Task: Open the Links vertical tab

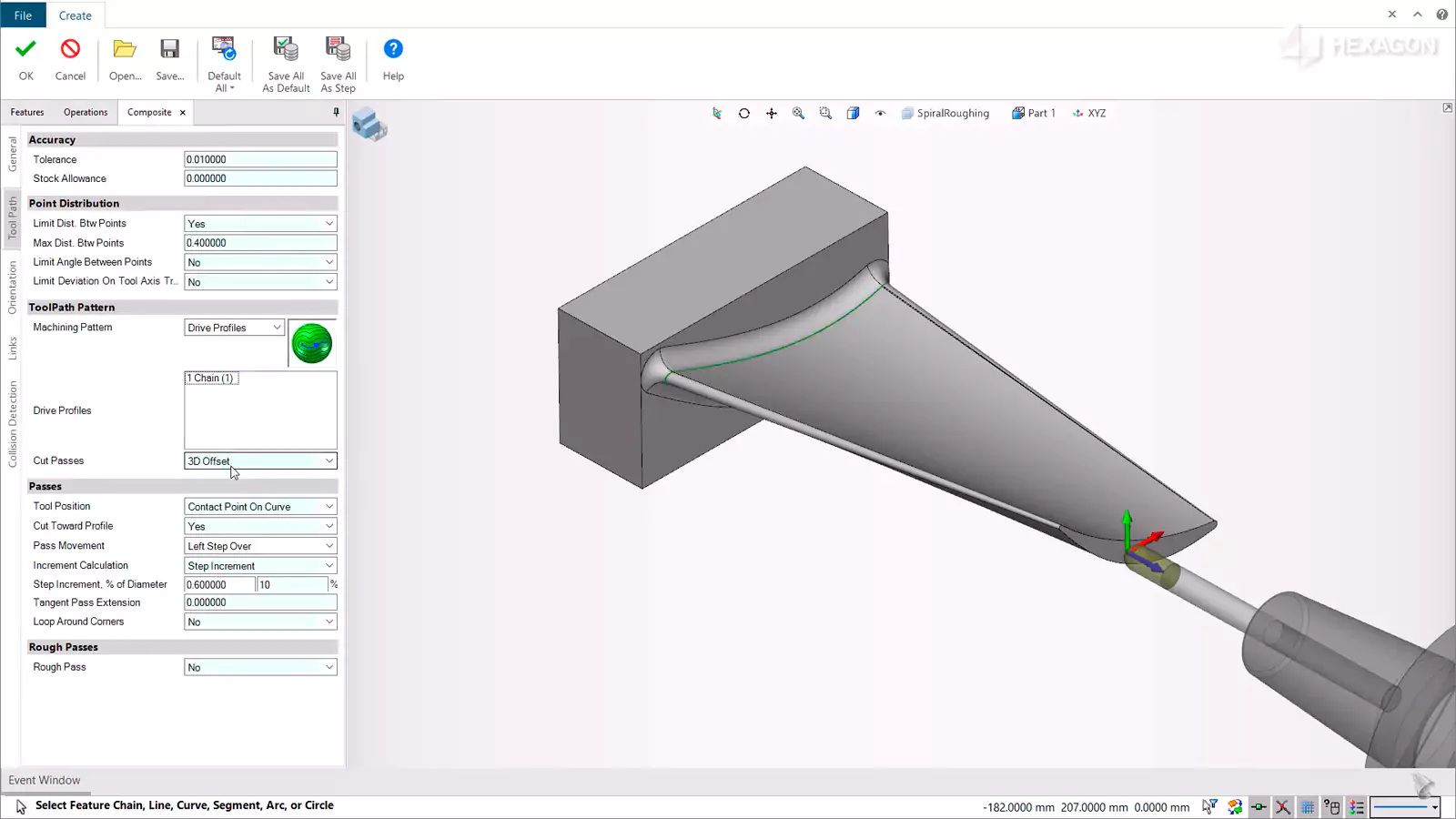Action: click(13, 349)
